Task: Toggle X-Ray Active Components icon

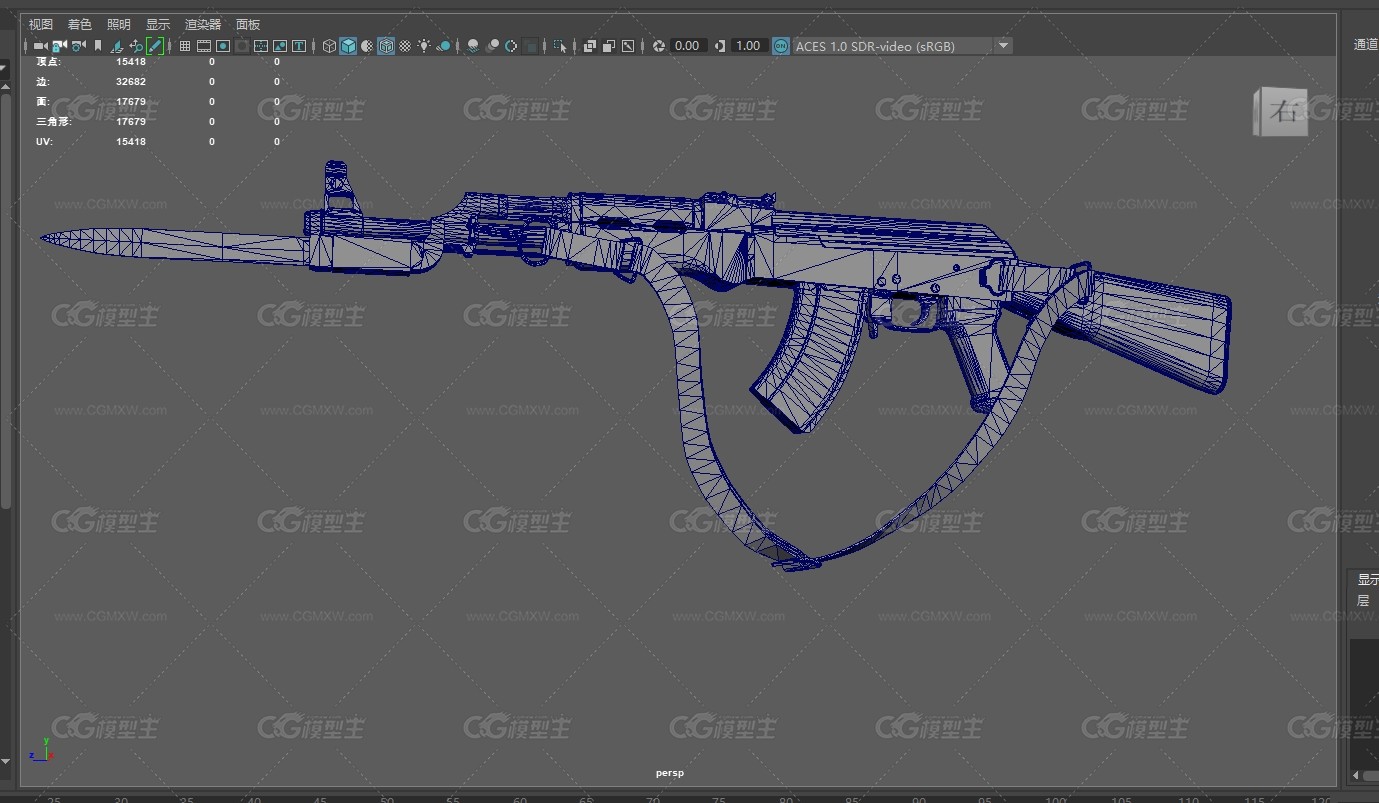Action: click(609, 46)
